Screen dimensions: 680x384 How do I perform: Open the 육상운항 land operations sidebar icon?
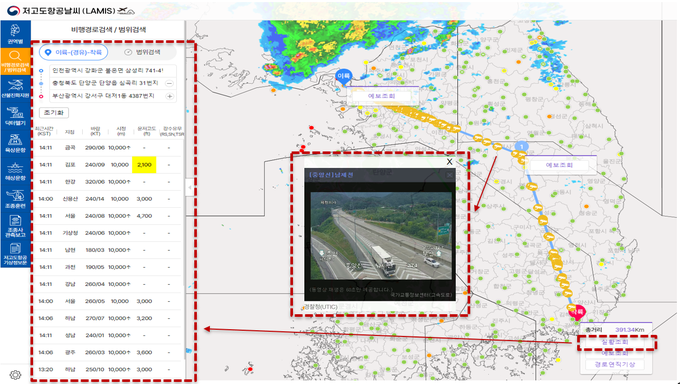15,143
